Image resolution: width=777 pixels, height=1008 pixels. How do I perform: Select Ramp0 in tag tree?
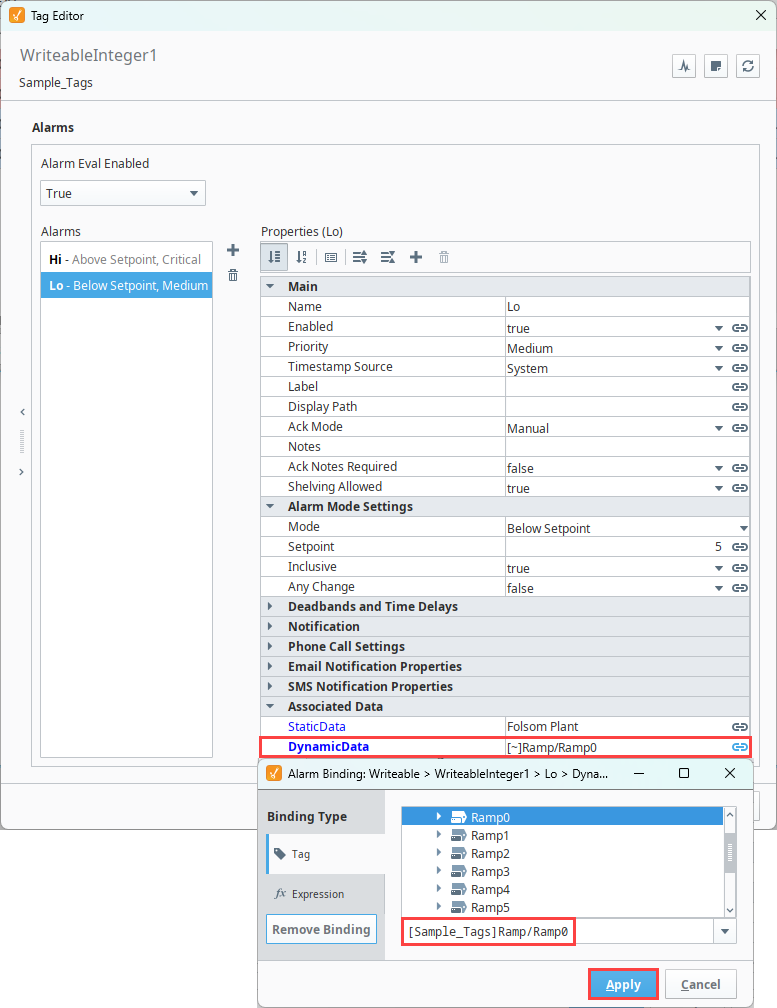coord(490,817)
